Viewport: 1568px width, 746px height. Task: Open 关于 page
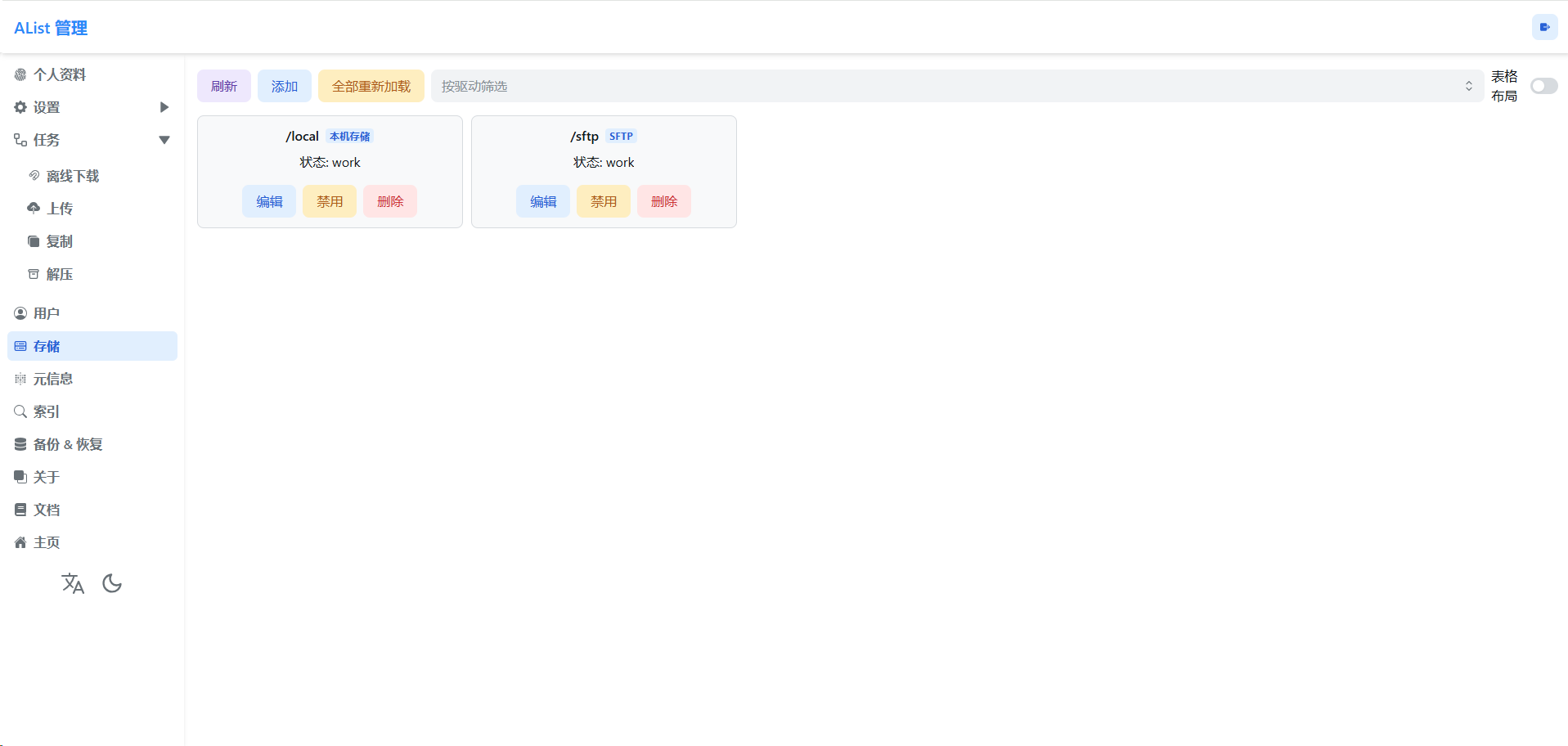(92, 477)
